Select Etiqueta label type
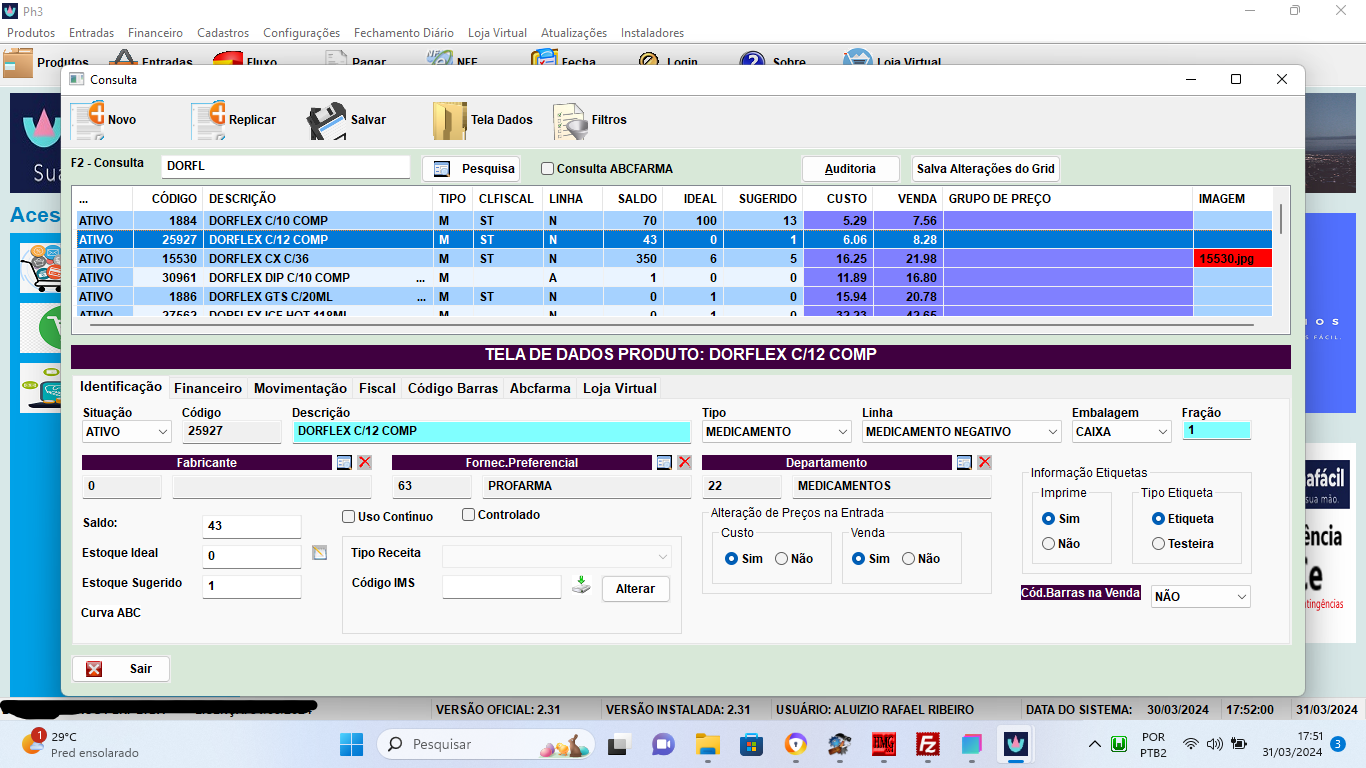 (1159, 519)
